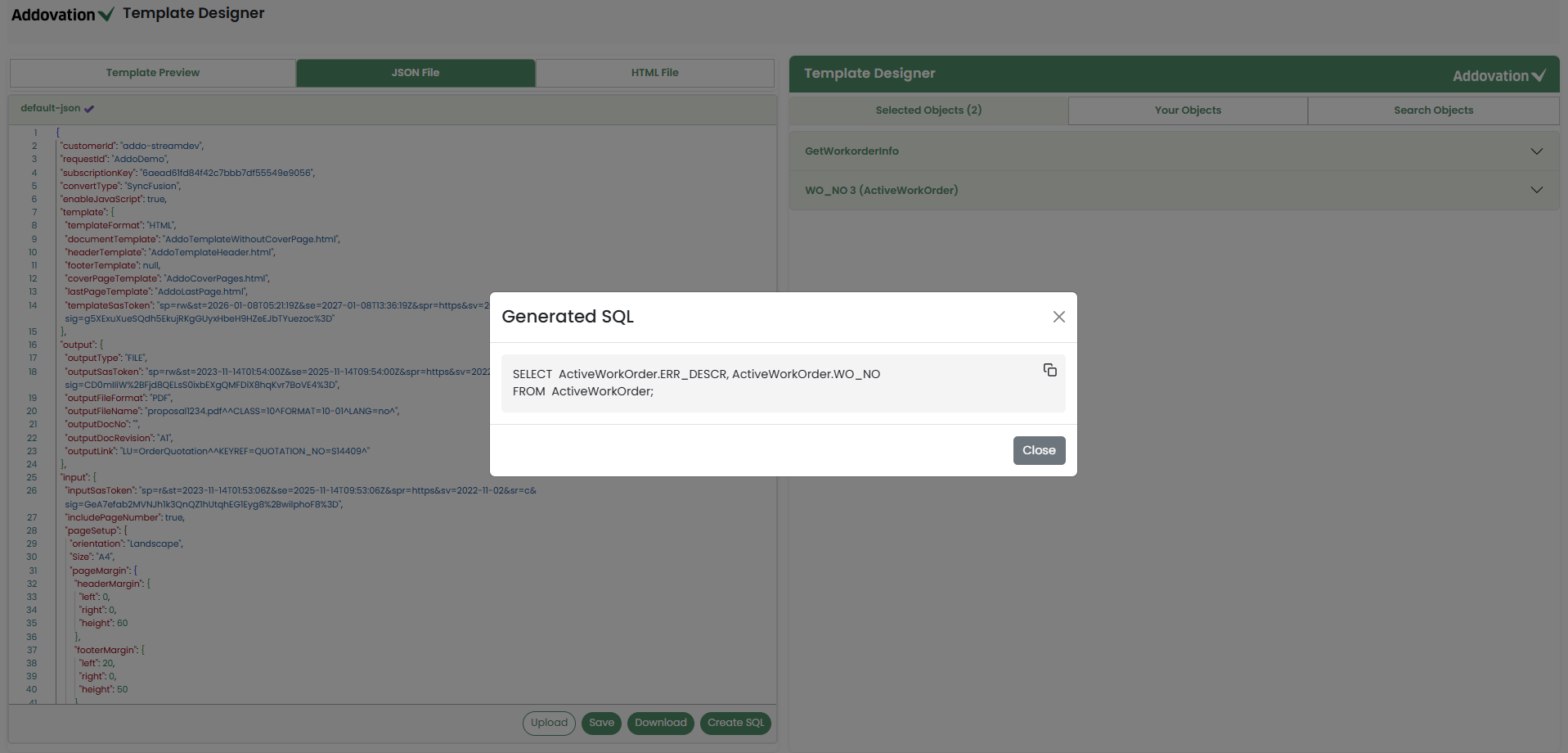Select the JSON File tab

(x=416, y=73)
